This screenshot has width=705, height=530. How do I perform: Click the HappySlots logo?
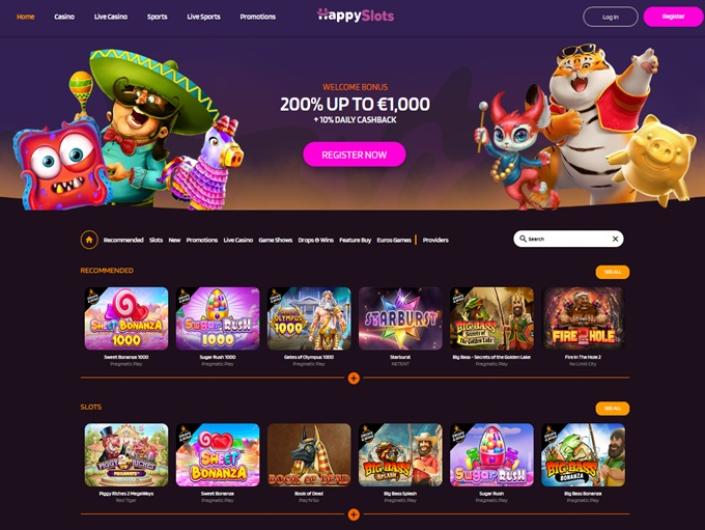(355, 16)
